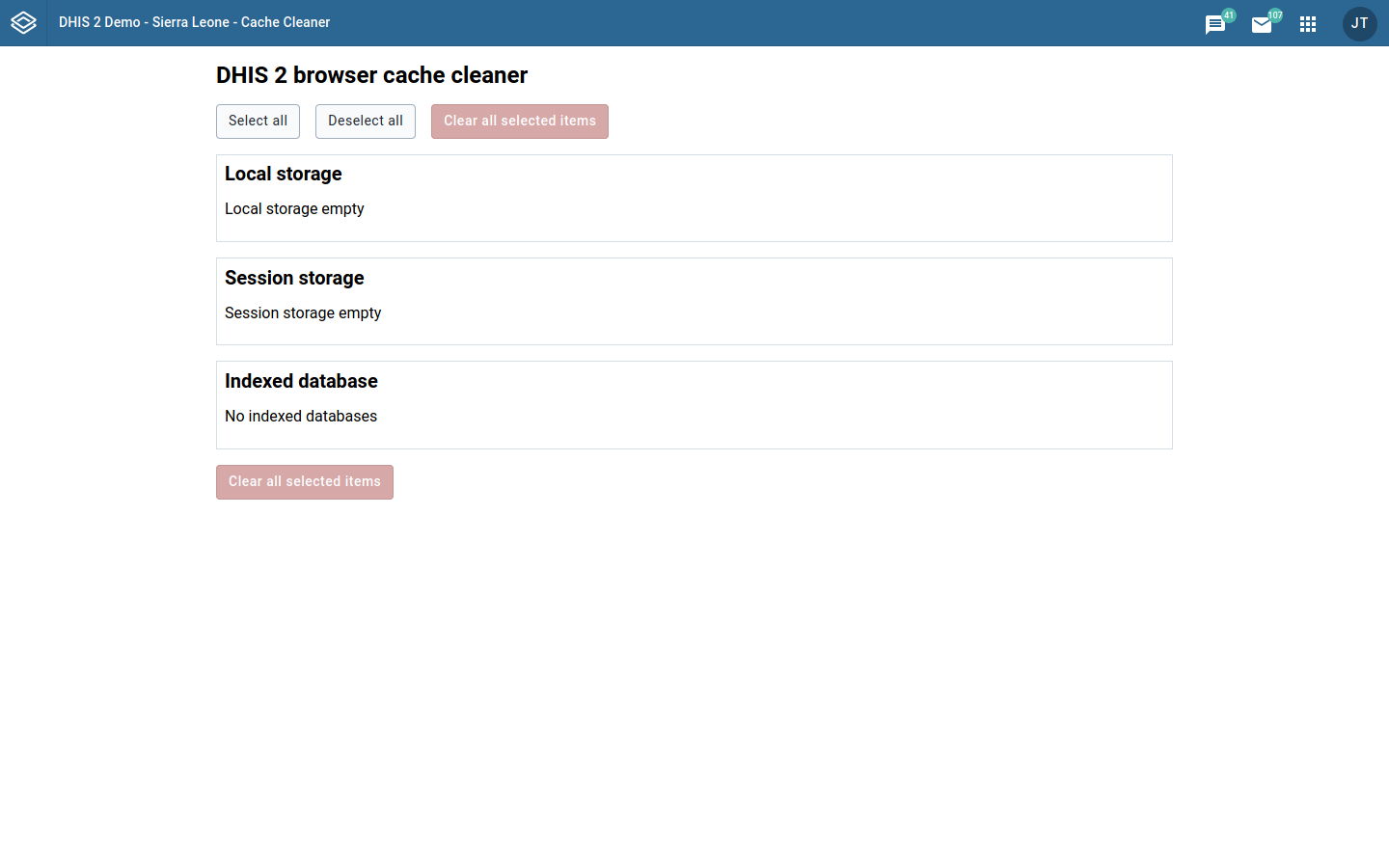The width and height of the screenshot is (1389, 868).
Task: Click the 'DHIS 2 browser cache cleaner' heading
Action: click(x=371, y=75)
